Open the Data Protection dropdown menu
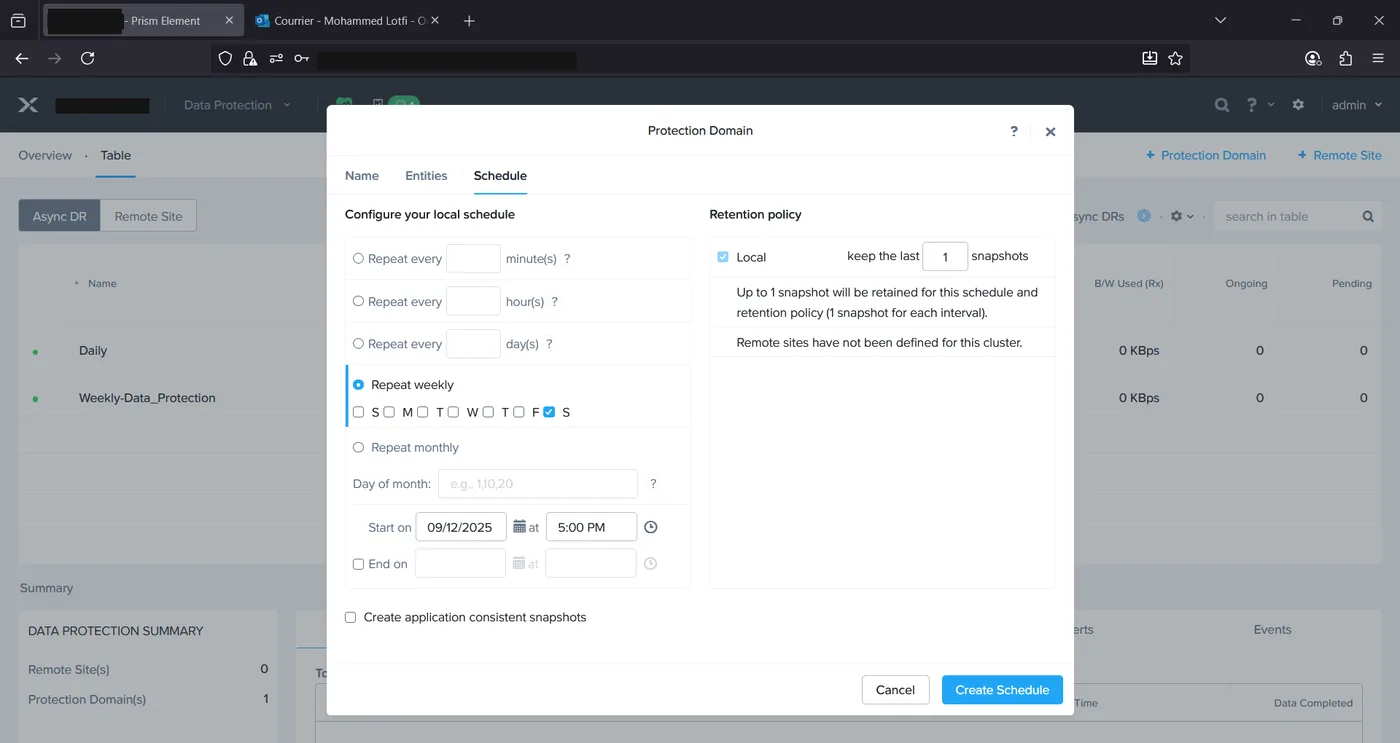The height and width of the screenshot is (743, 1400). coord(237,105)
